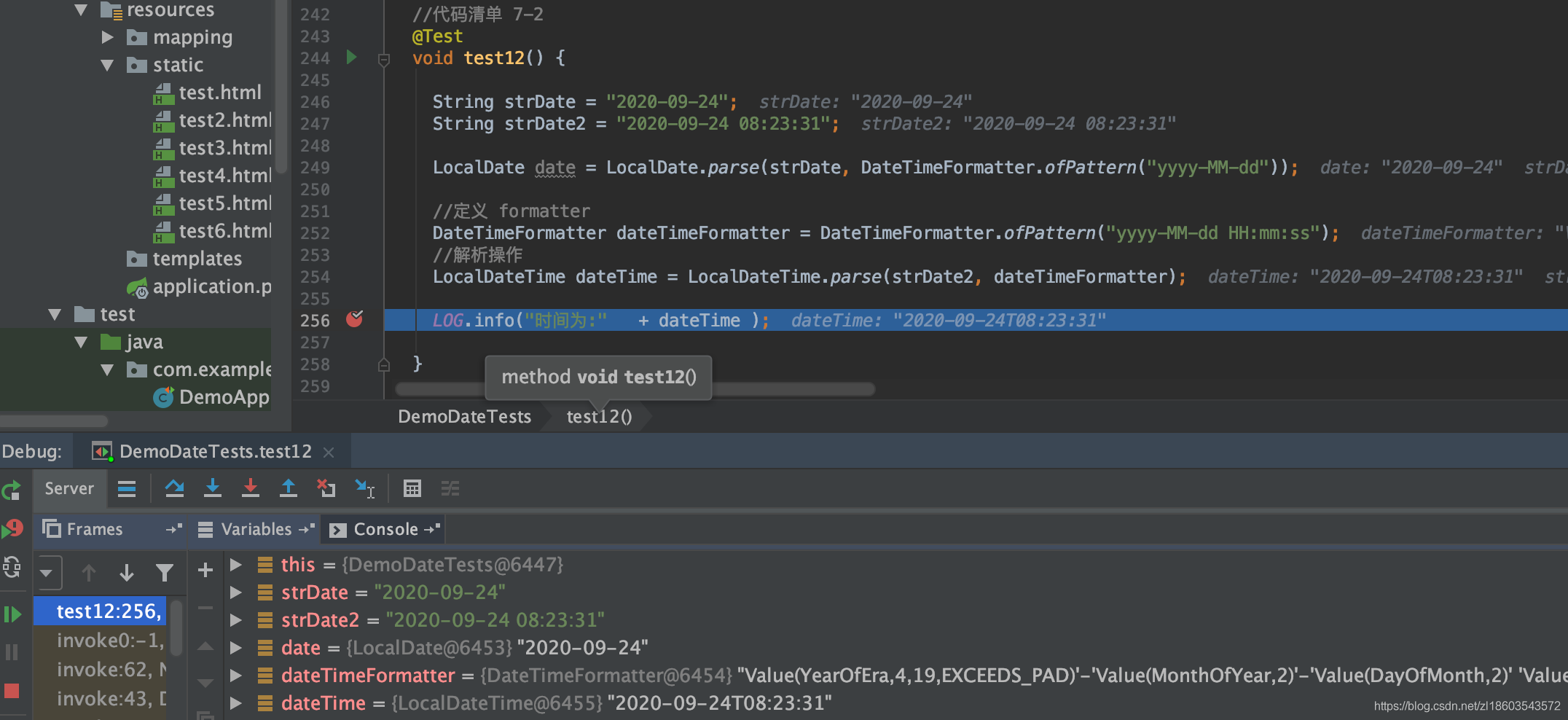The width and height of the screenshot is (1568, 720).
Task: Open test3.html in the project tree
Action: (x=224, y=148)
